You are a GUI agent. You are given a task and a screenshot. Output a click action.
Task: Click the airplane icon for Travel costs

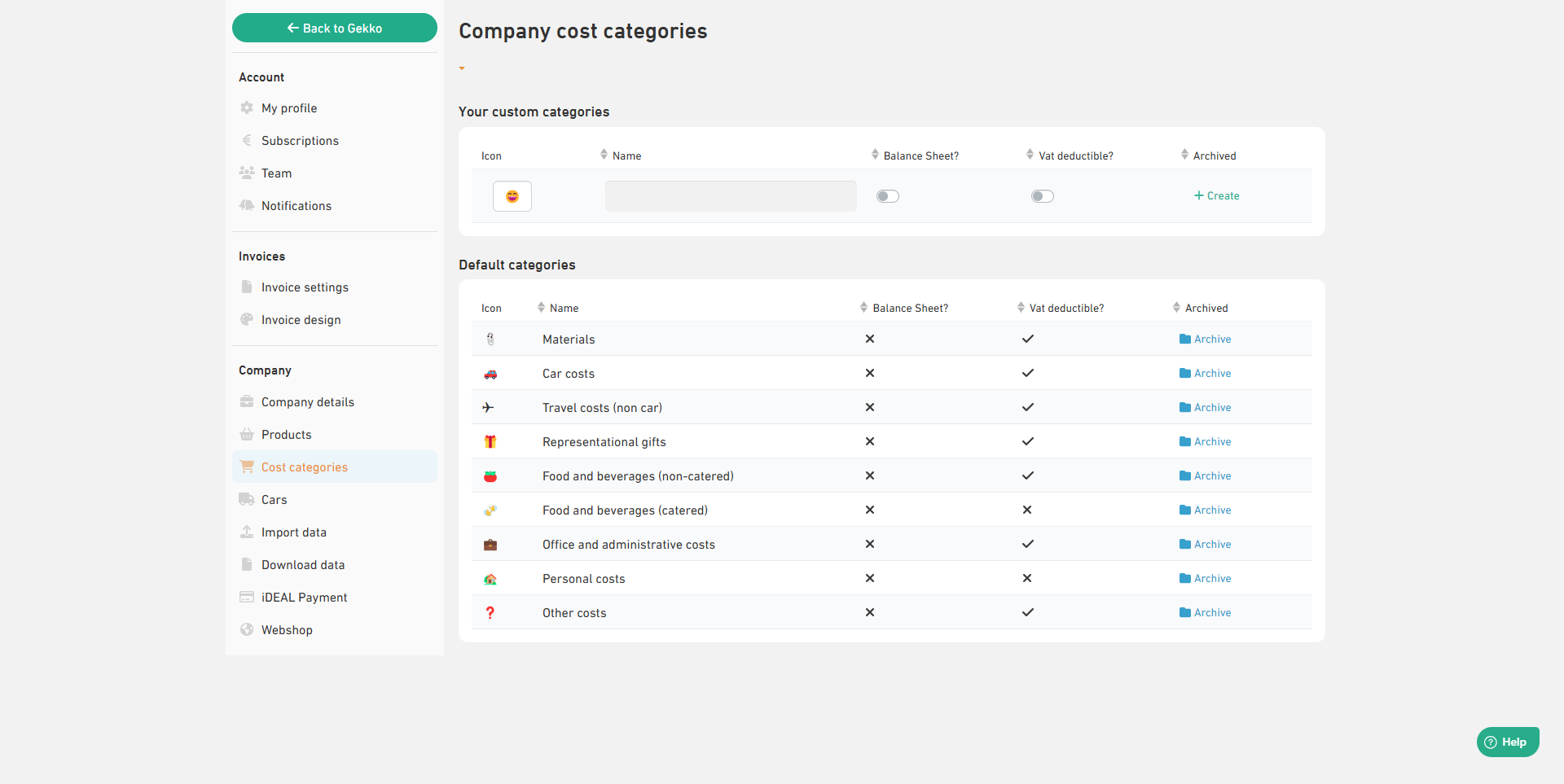[x=489, y=408]
